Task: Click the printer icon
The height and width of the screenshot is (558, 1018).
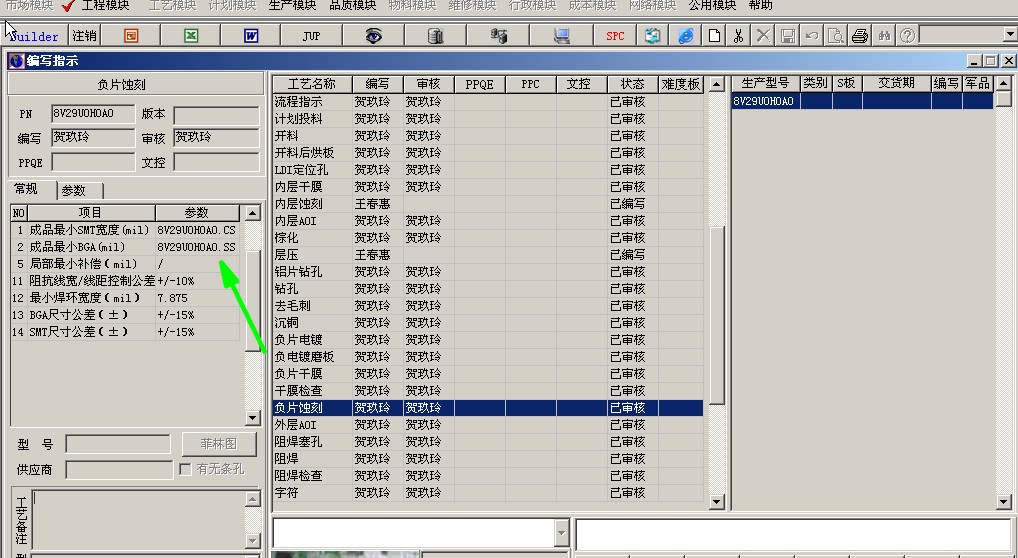Action: coord(860,36)
